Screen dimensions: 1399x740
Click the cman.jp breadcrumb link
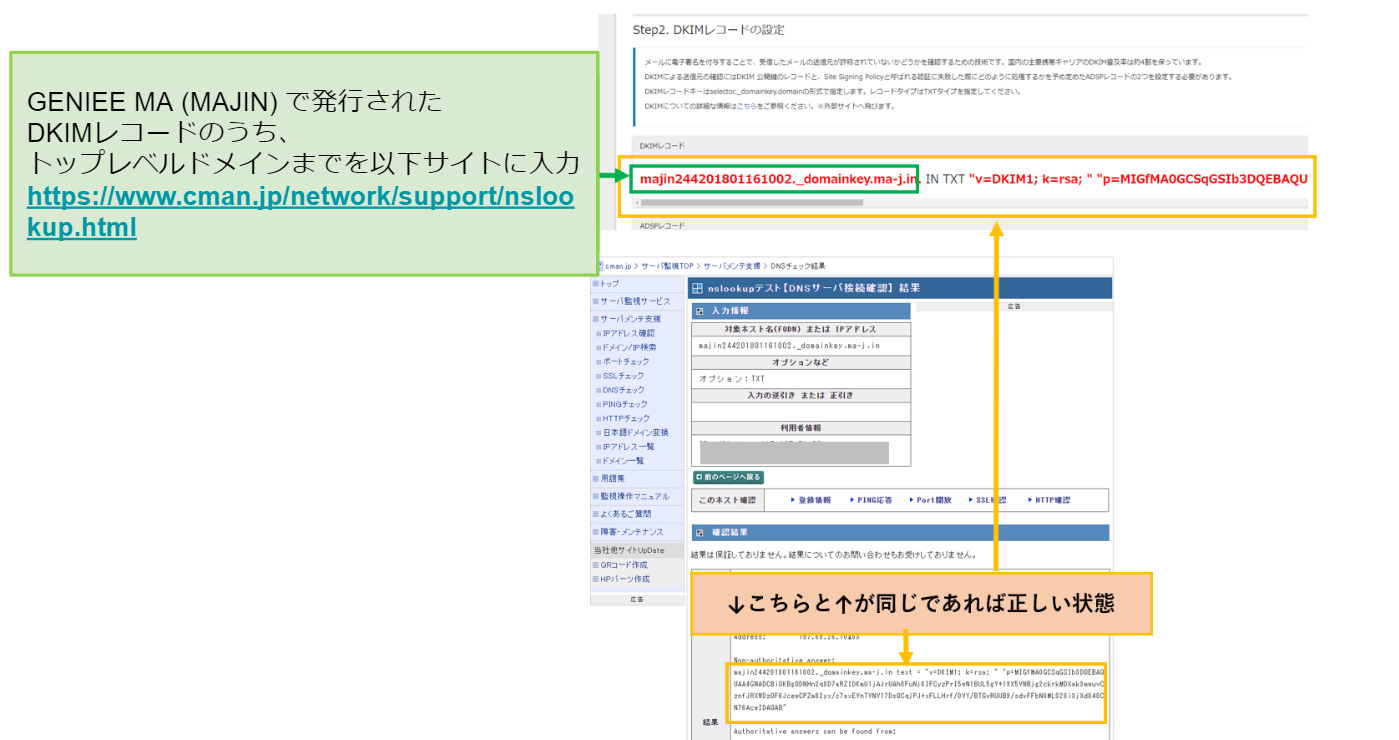(x=617, y=266)
